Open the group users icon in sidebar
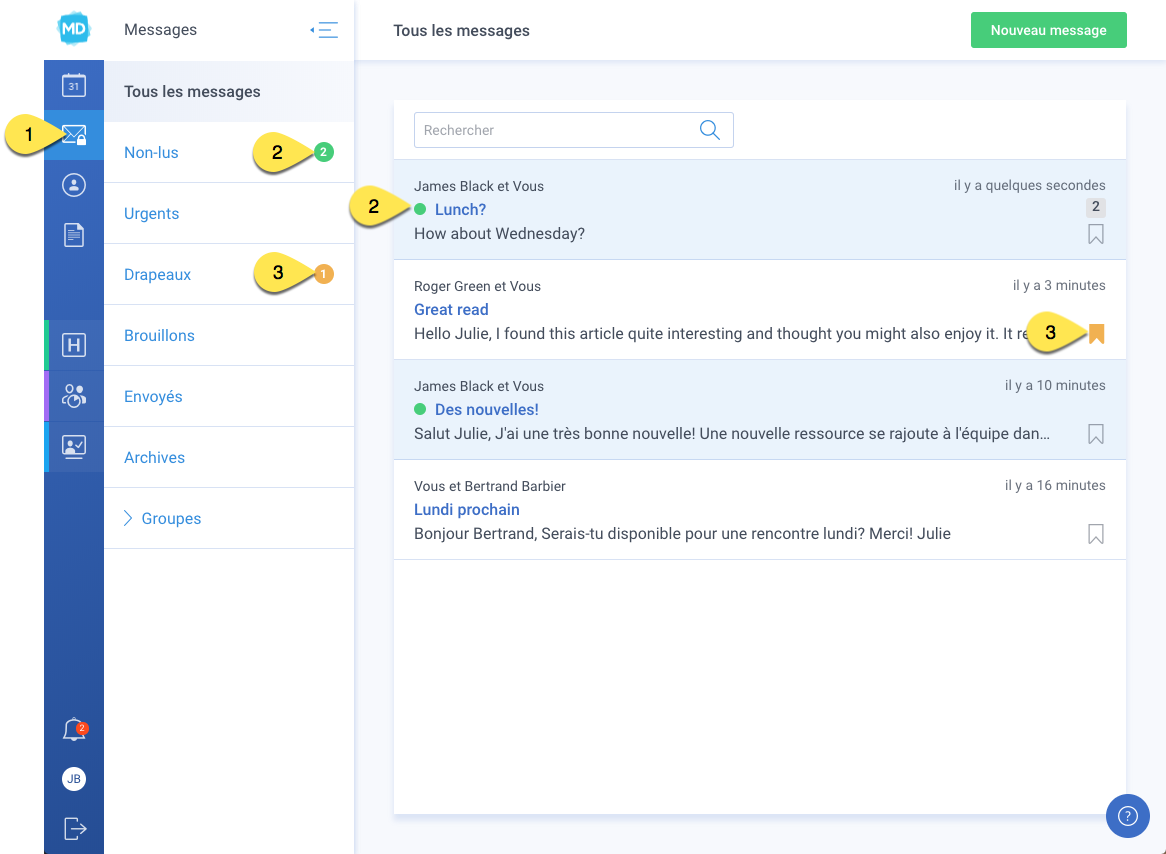Screen dimensions: 1166x854 pos(74,396)
